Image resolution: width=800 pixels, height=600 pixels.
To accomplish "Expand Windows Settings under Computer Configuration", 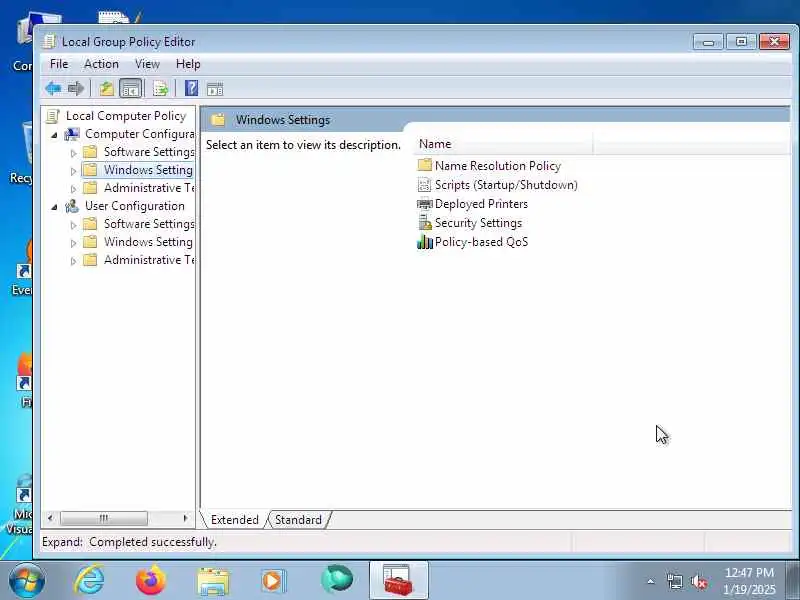I will [73, 170].
